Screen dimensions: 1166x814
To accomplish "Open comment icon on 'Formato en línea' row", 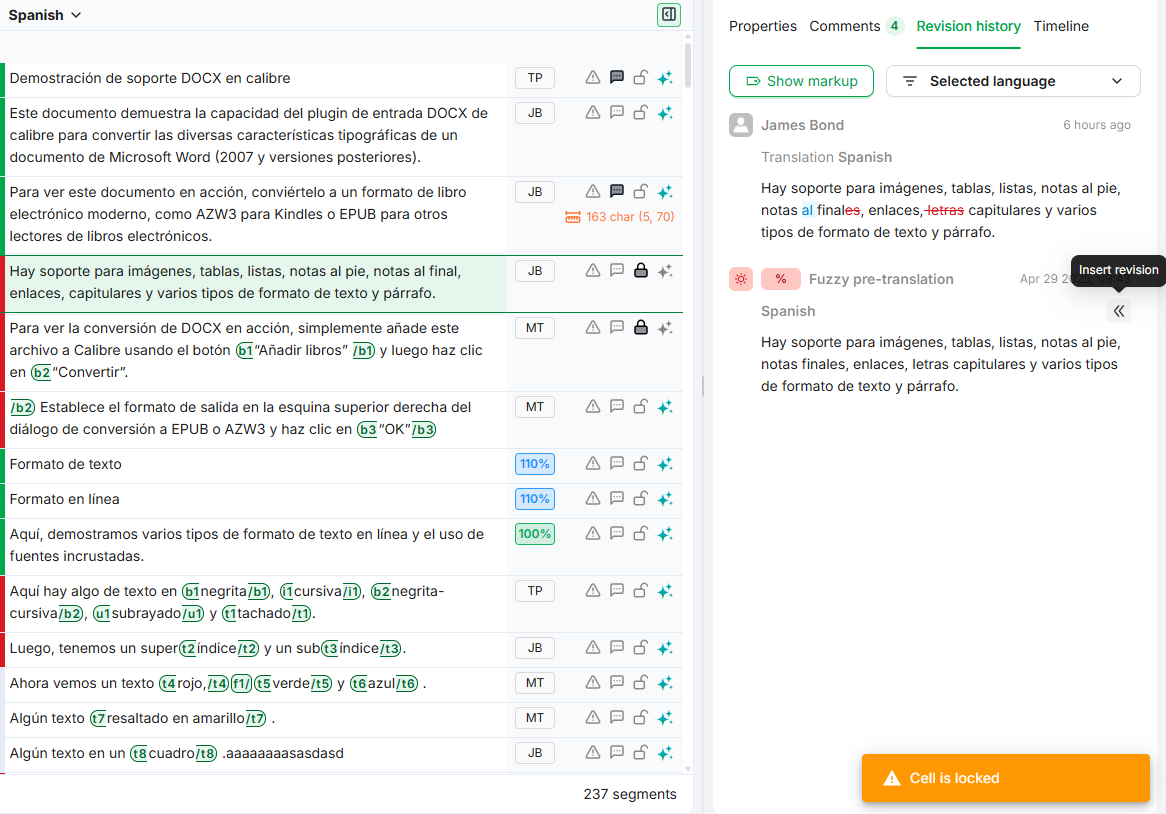I will (x=617, y=499).
